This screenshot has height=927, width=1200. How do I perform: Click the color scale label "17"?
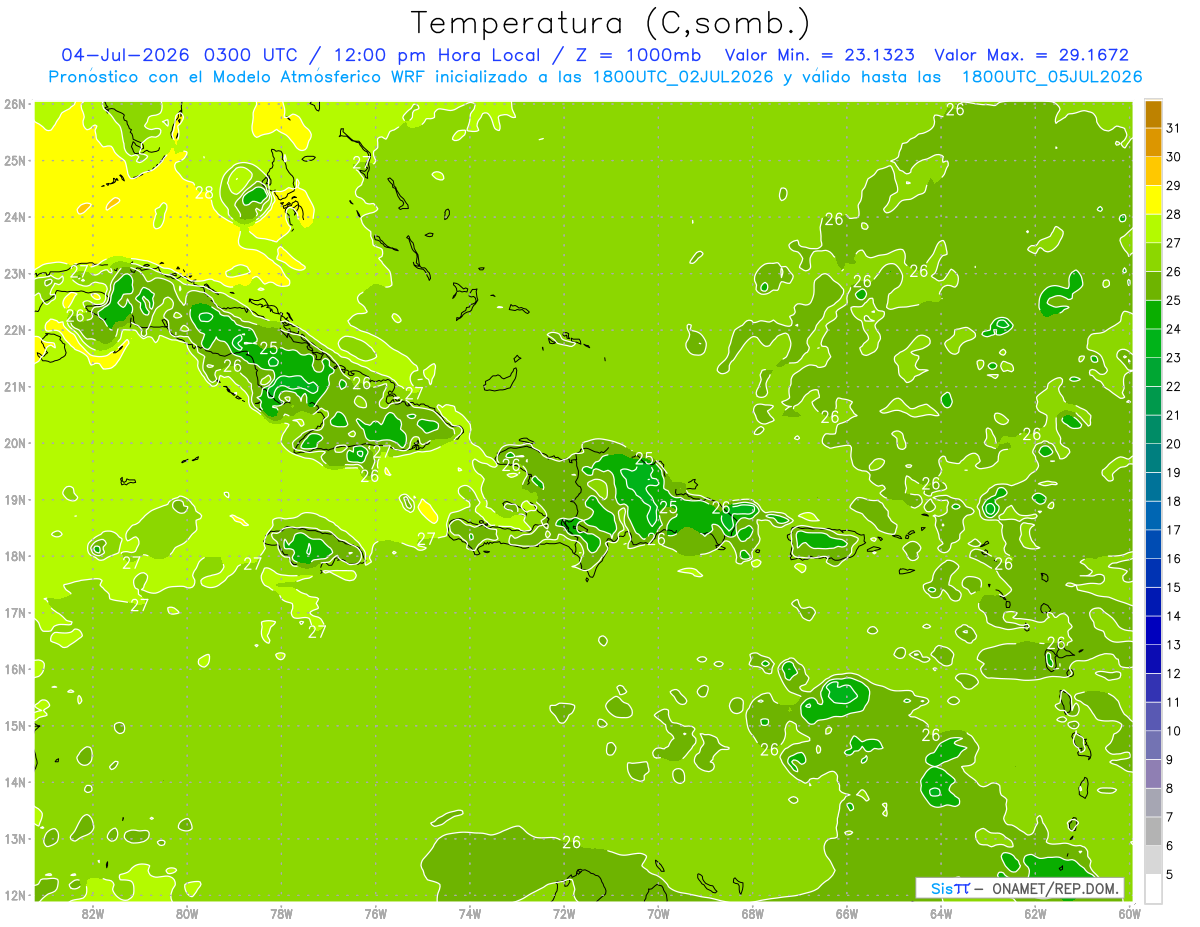pos(1174,530)
